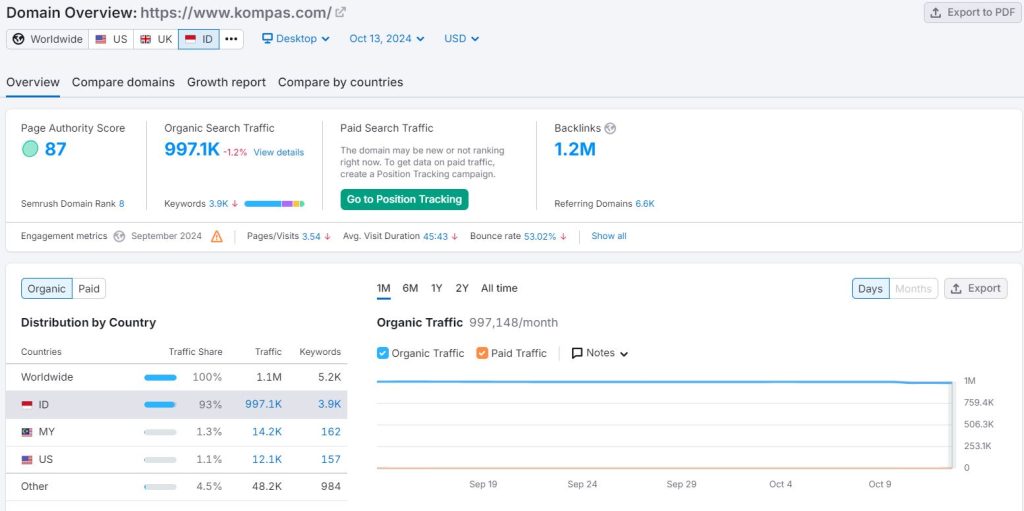Viewport: 1024px width, 511px height.
Task: Click the Export to PDF button
Action: [x=972, y=12]
